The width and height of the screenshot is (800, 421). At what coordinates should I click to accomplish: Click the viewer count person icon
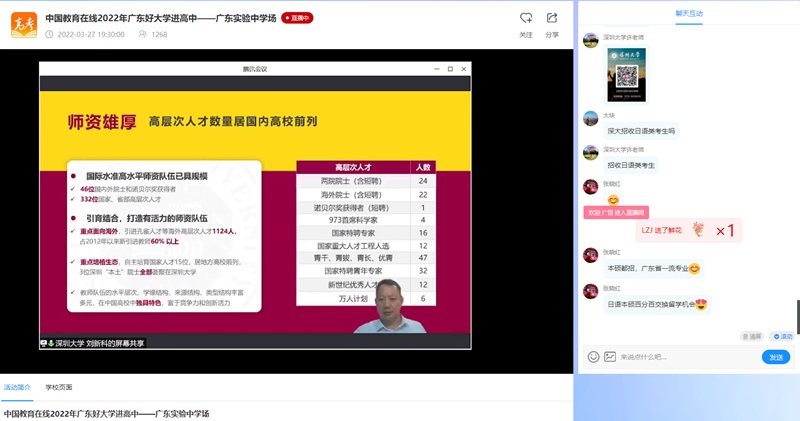click(x=142, y=34)
